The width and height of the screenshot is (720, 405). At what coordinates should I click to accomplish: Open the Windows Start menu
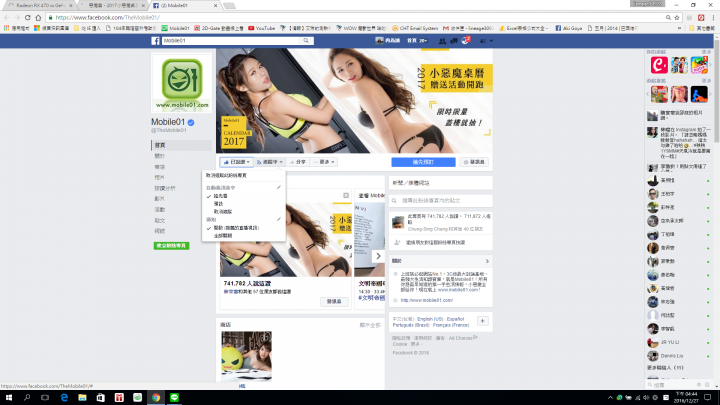pyautogui.click(x=9, y=398)
